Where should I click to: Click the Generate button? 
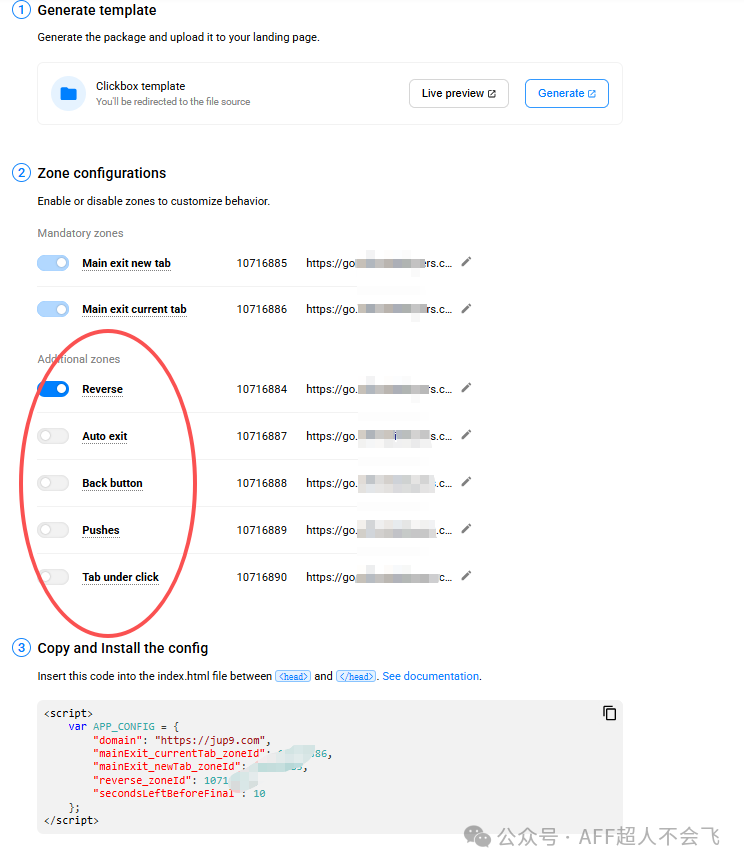(x=567, y=93)
